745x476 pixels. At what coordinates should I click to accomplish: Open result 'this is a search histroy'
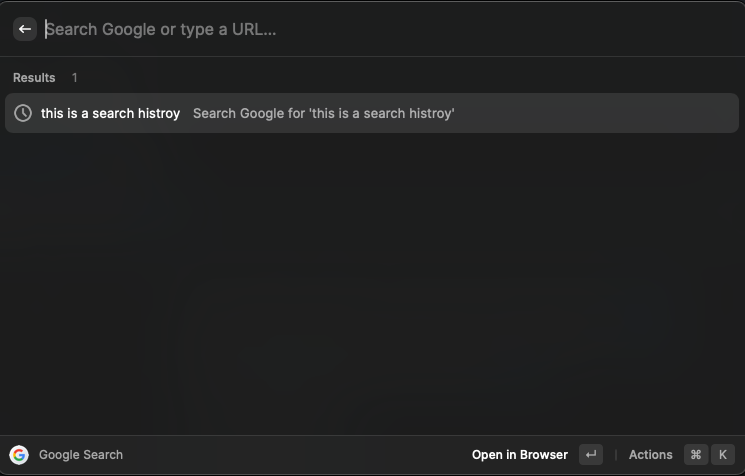click(x=372, y=113)
